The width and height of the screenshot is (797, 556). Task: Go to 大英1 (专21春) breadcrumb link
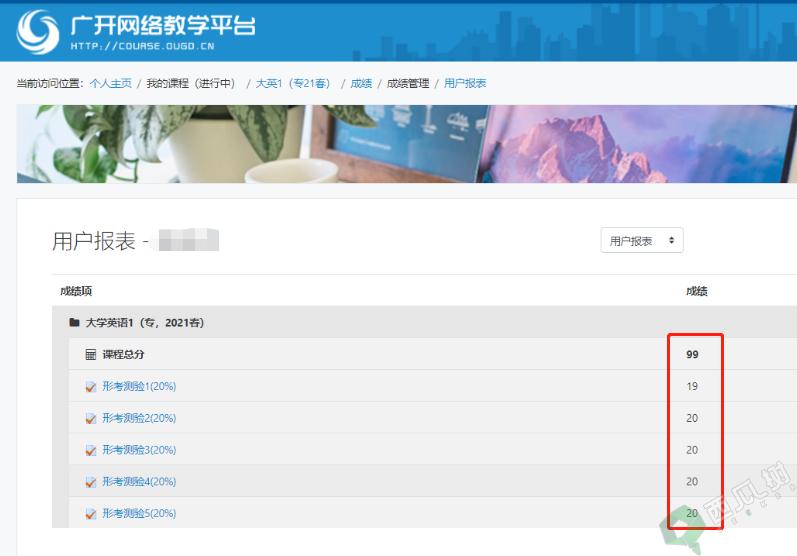293,83
